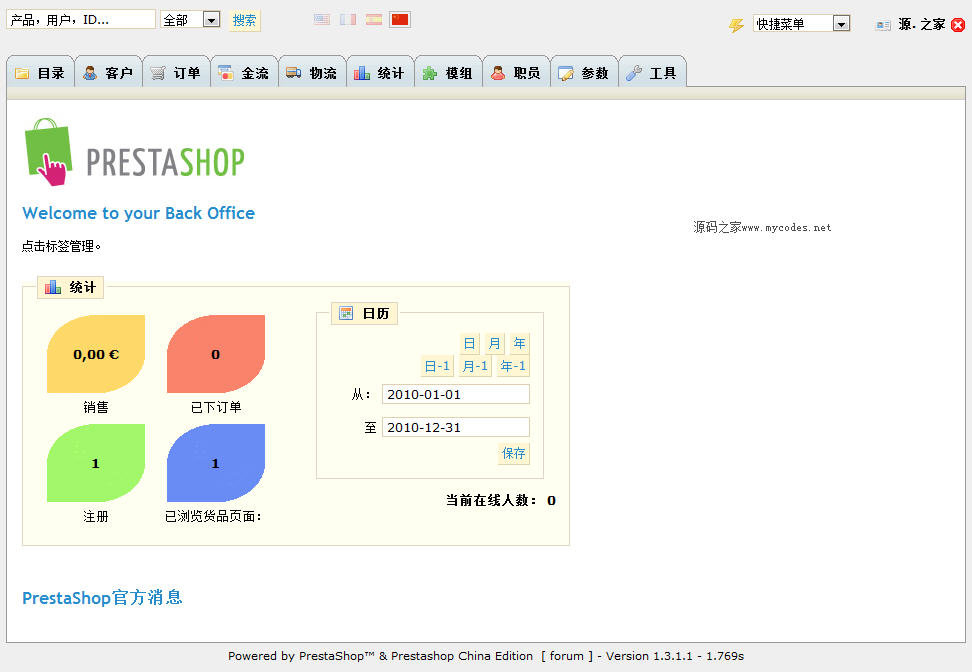972x672 pixels.
Task: Click the 源. 之家 user name
Action: click(922, 24)
